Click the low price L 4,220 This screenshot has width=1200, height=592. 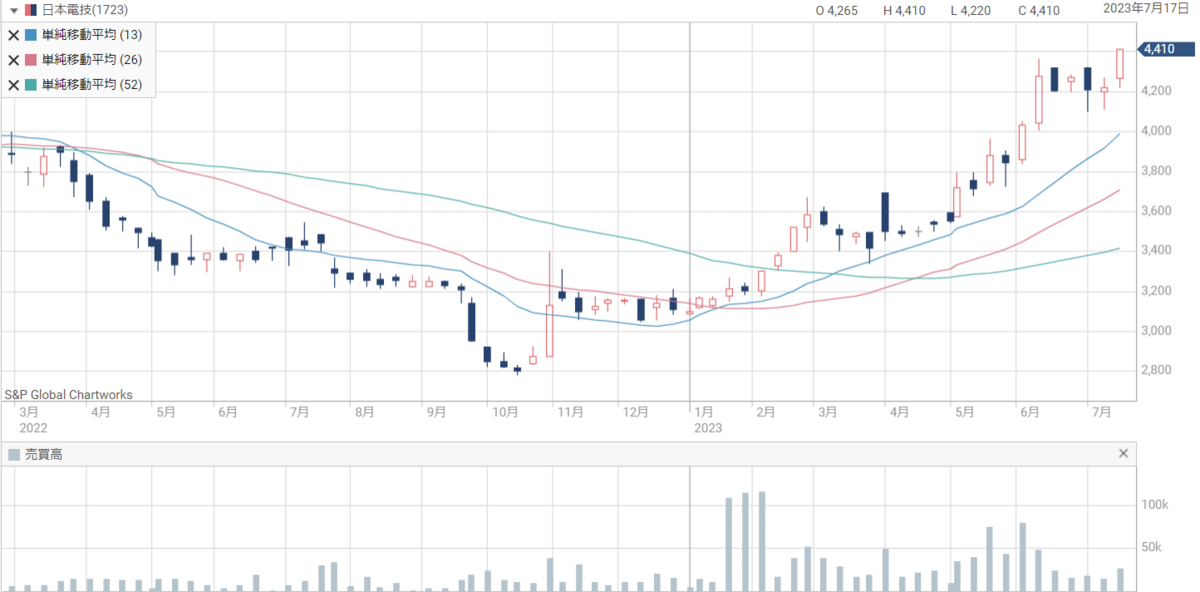tap(970, 11)
